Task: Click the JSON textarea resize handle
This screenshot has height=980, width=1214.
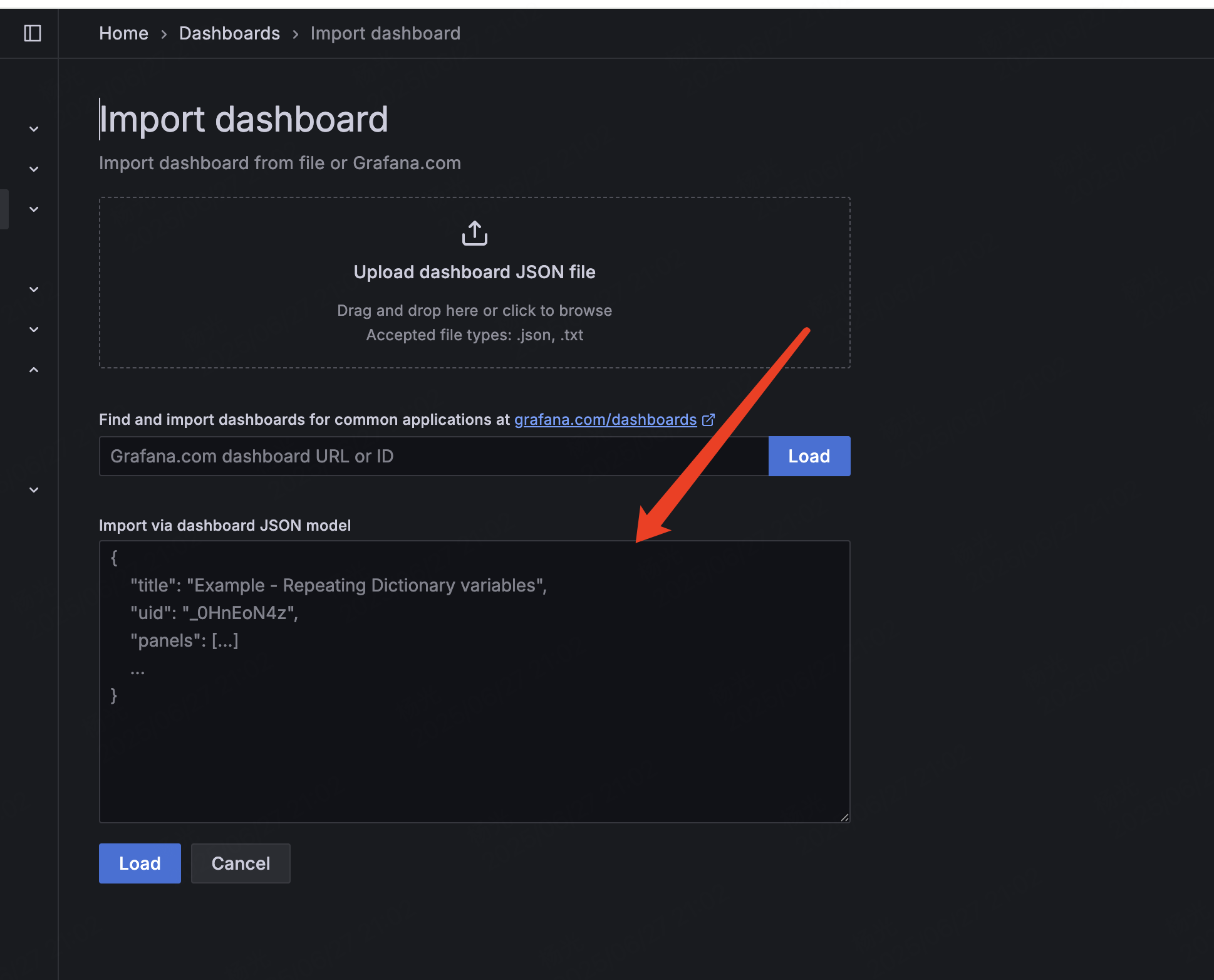Action: coord(844,817)
